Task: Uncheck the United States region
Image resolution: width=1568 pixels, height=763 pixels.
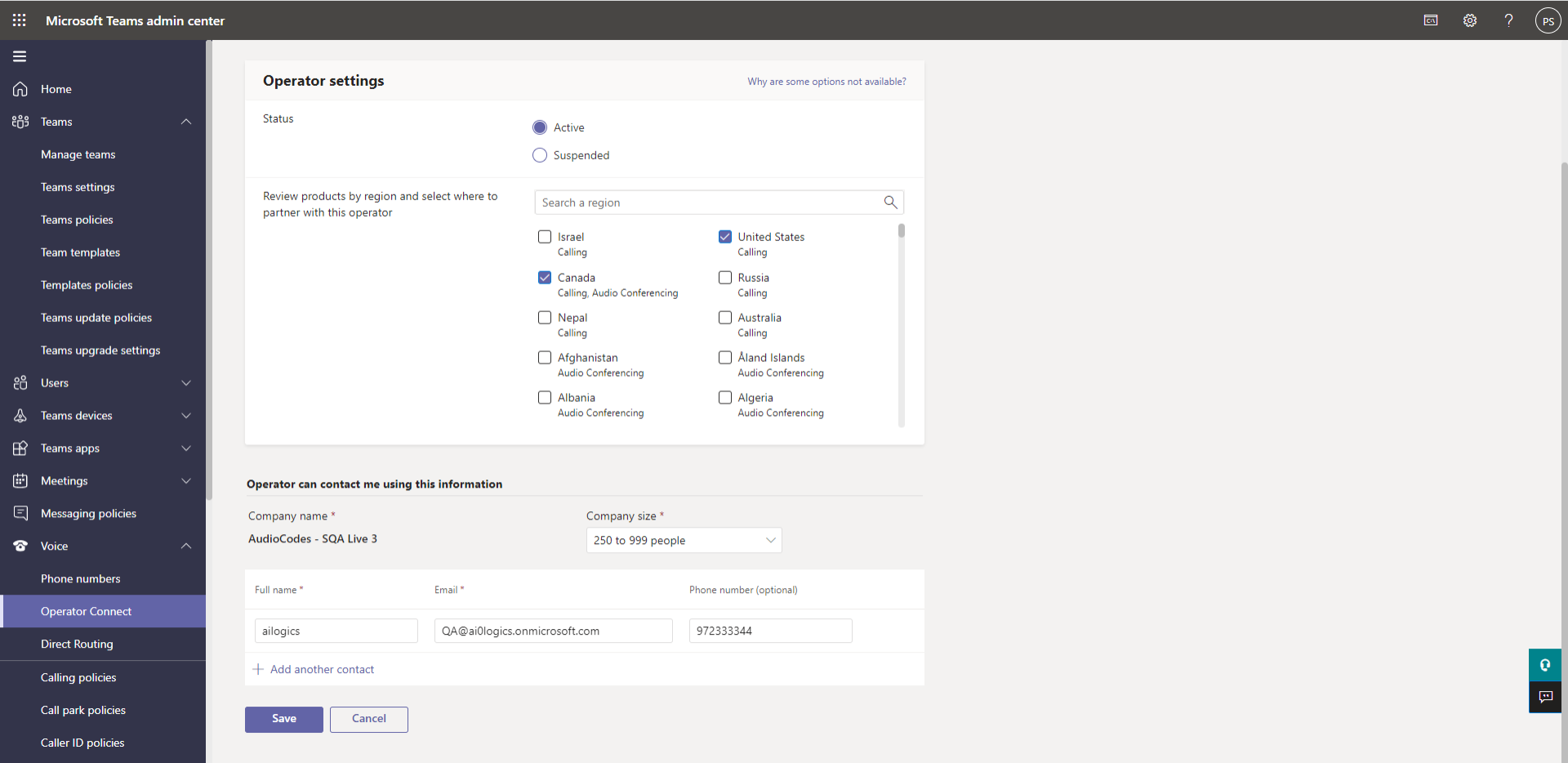Action: 724,236
